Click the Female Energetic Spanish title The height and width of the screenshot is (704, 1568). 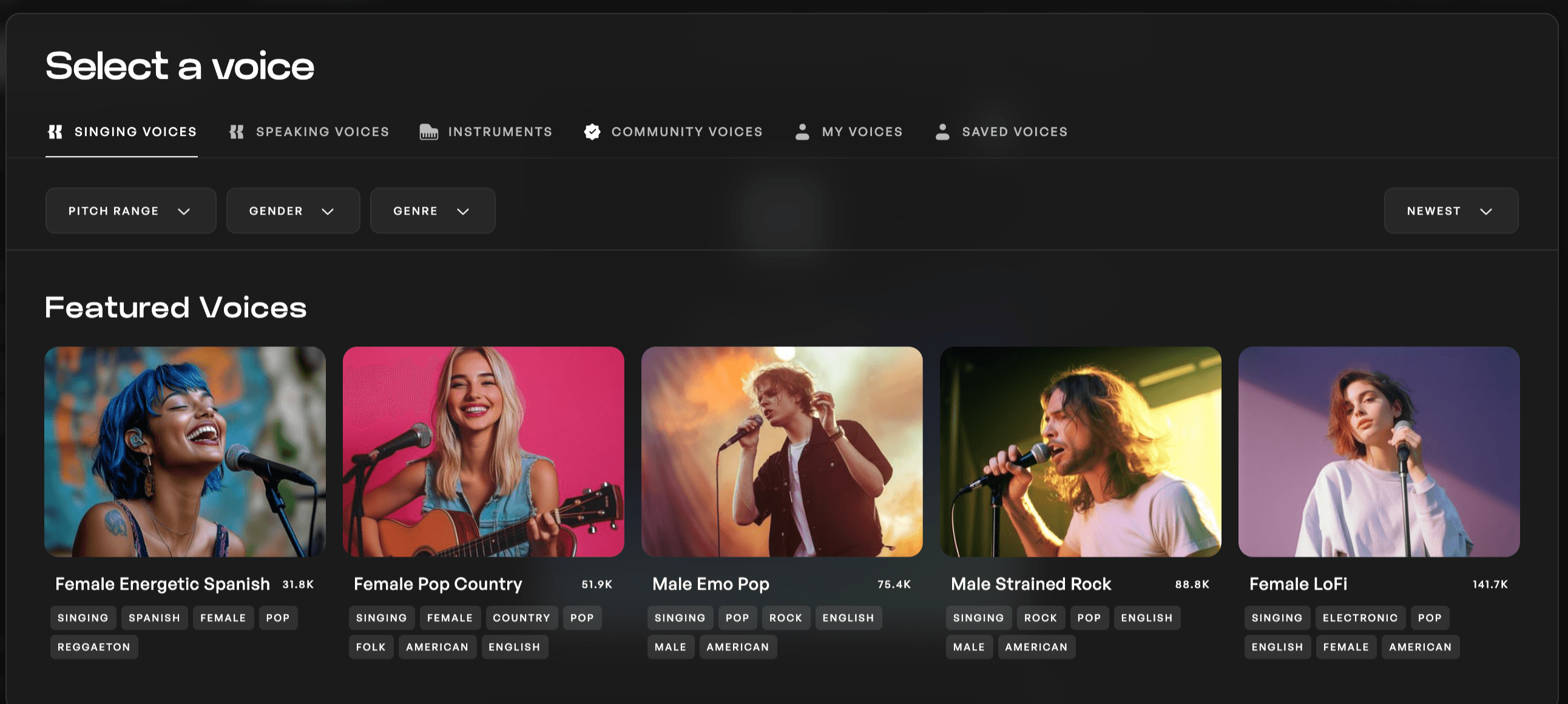pyautogui.click(x=163, y=584)
